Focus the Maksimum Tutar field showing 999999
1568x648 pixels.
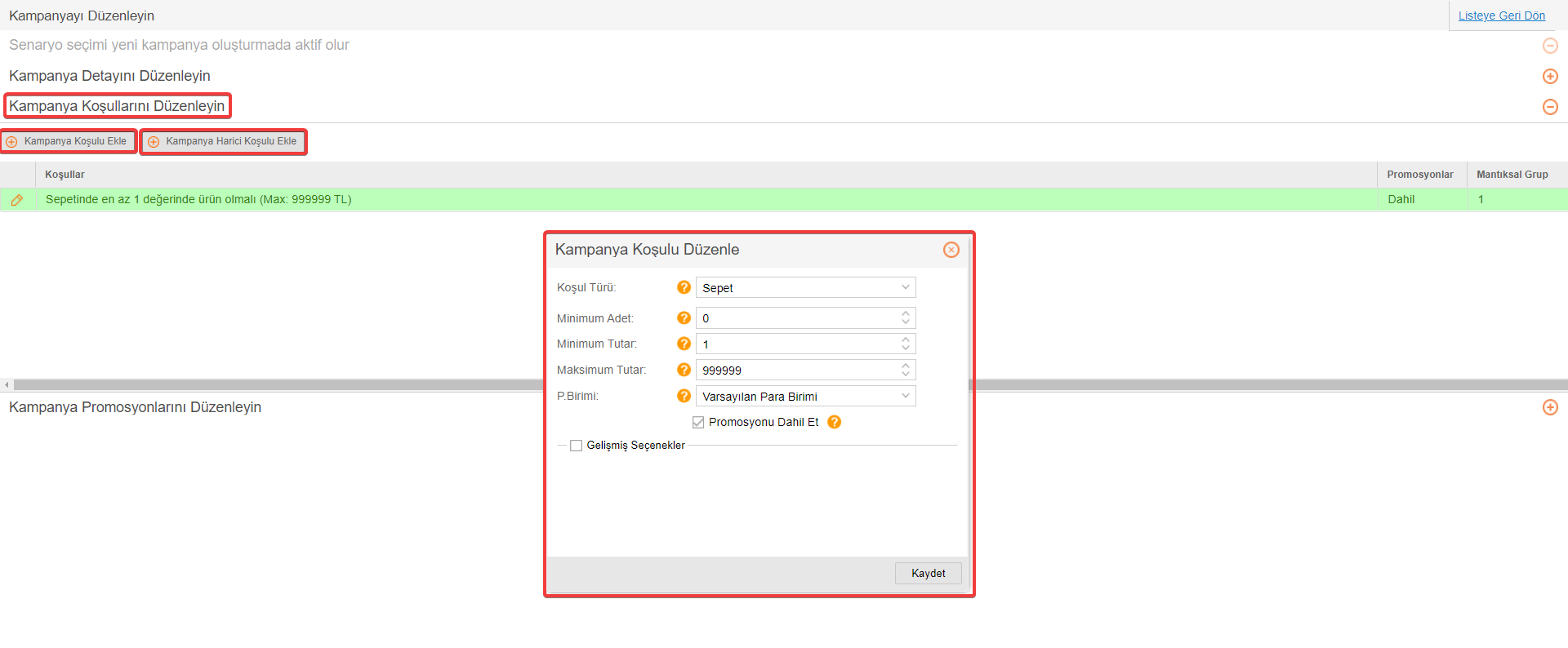point(797,370)
